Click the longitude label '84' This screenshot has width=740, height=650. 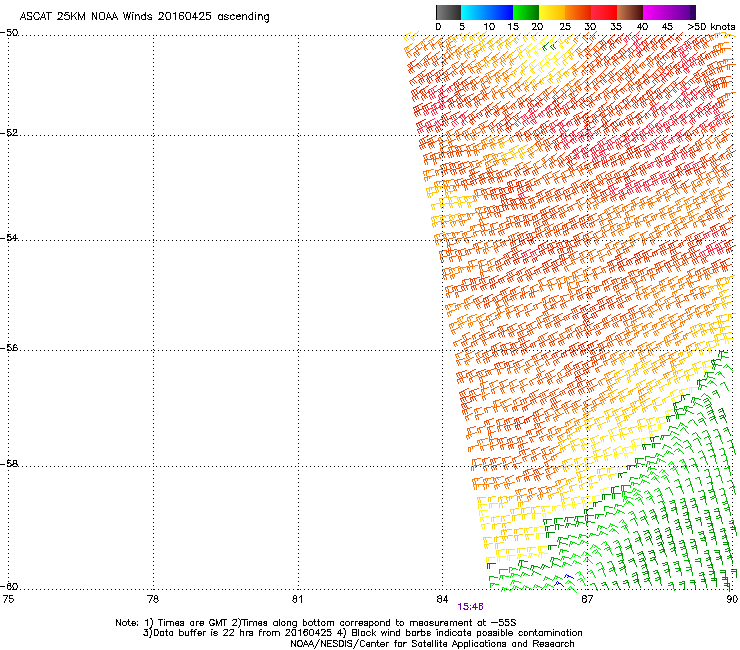coord(442,599)
